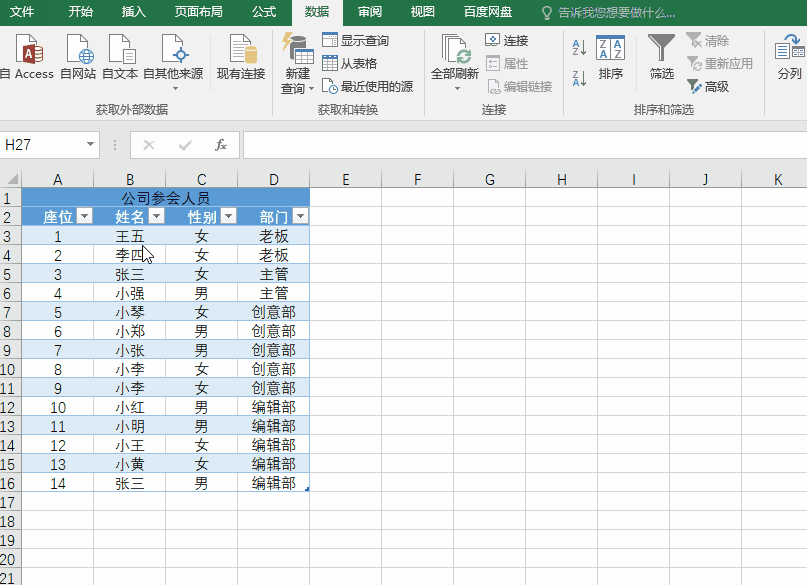This screenshot has width=807, height=585.
Task: Clear filter (清除) button
Action: 708,40
